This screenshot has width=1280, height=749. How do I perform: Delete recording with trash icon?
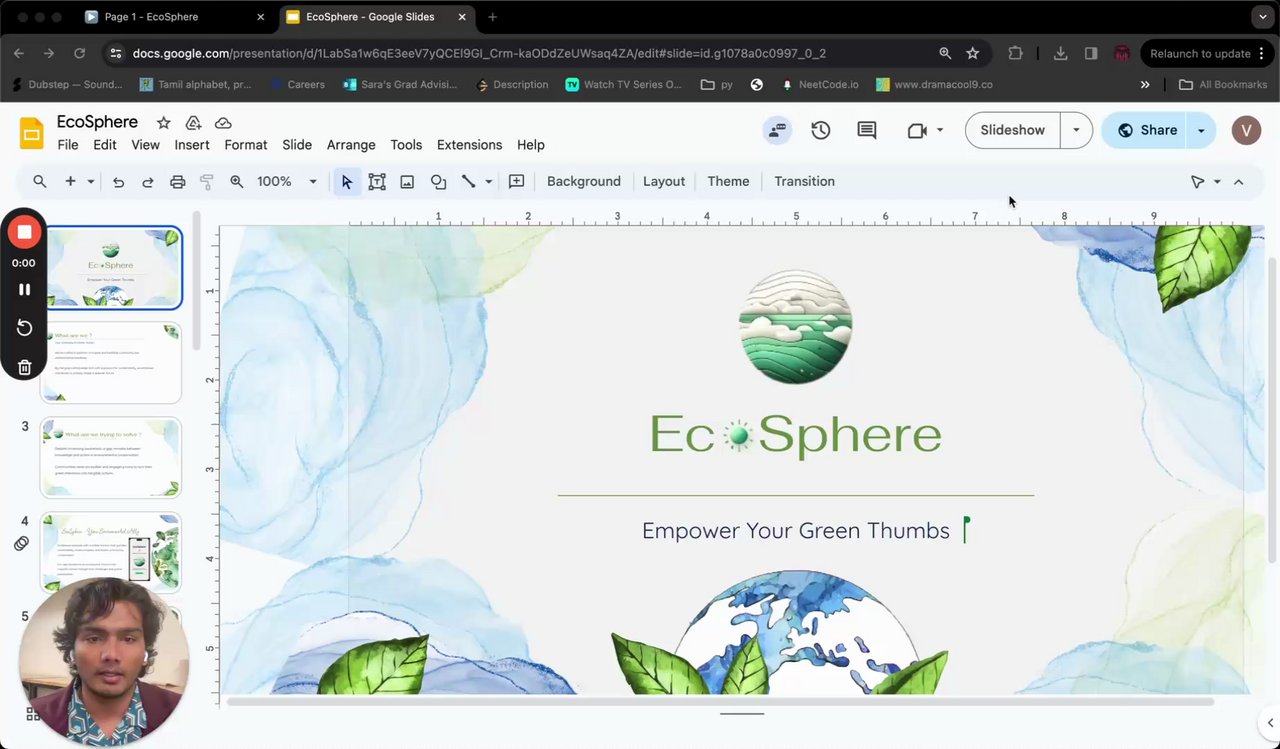point(24,367)
